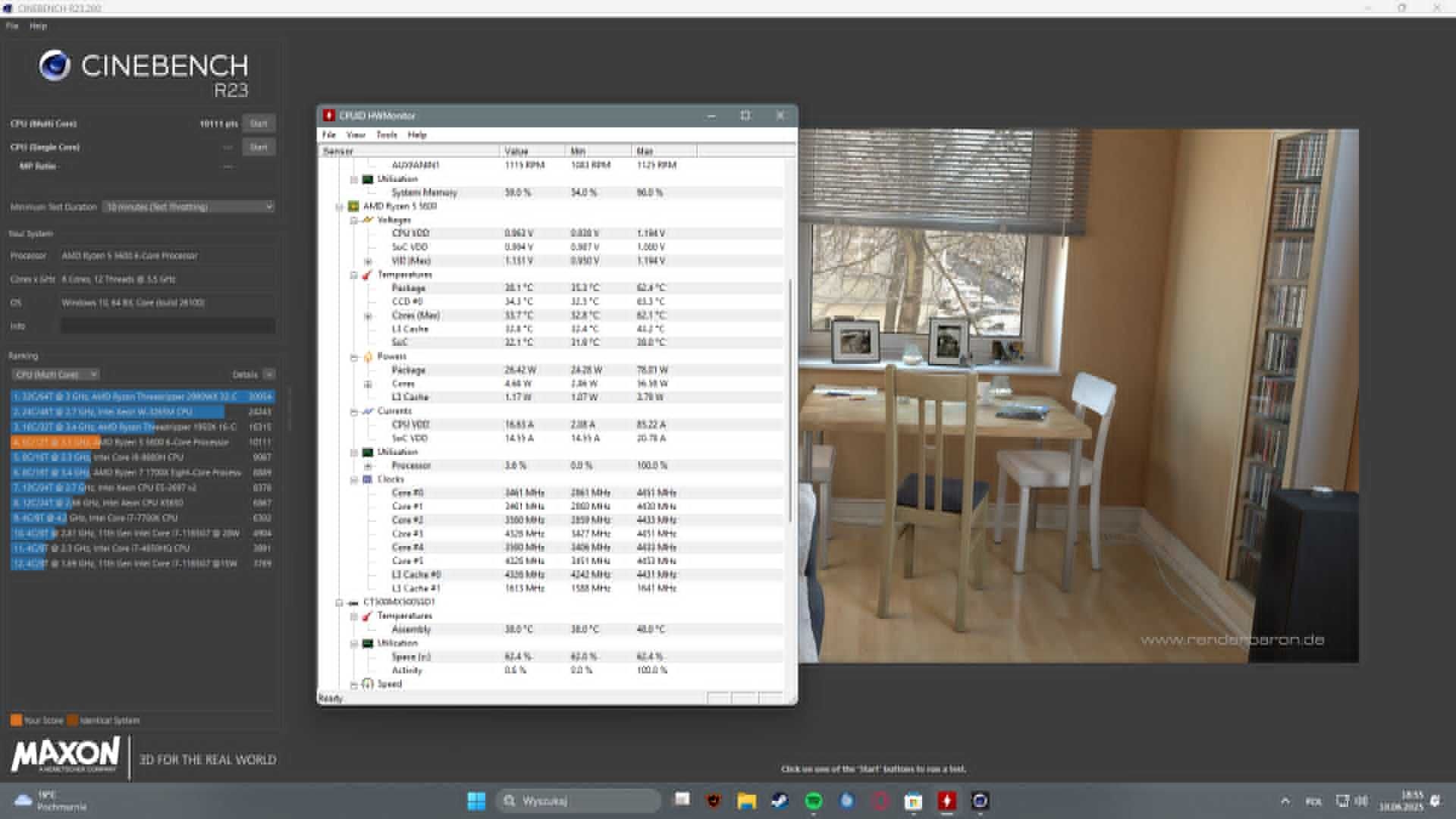Click the AMD Ryzen 5 5600 chip icon

pyautogui.click(x=353, y=206)
